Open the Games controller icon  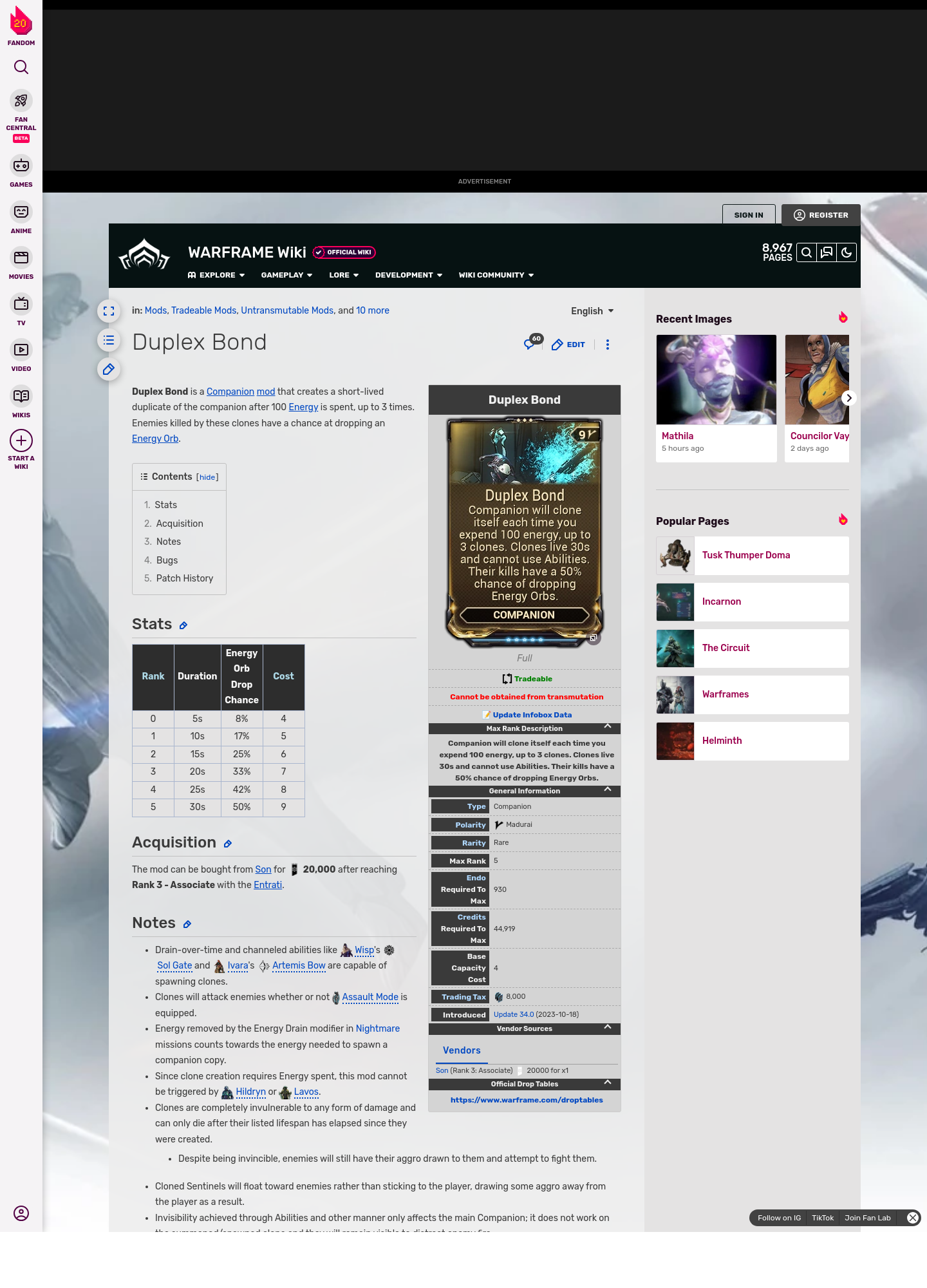pyautogui.click(x=21, y=166)
